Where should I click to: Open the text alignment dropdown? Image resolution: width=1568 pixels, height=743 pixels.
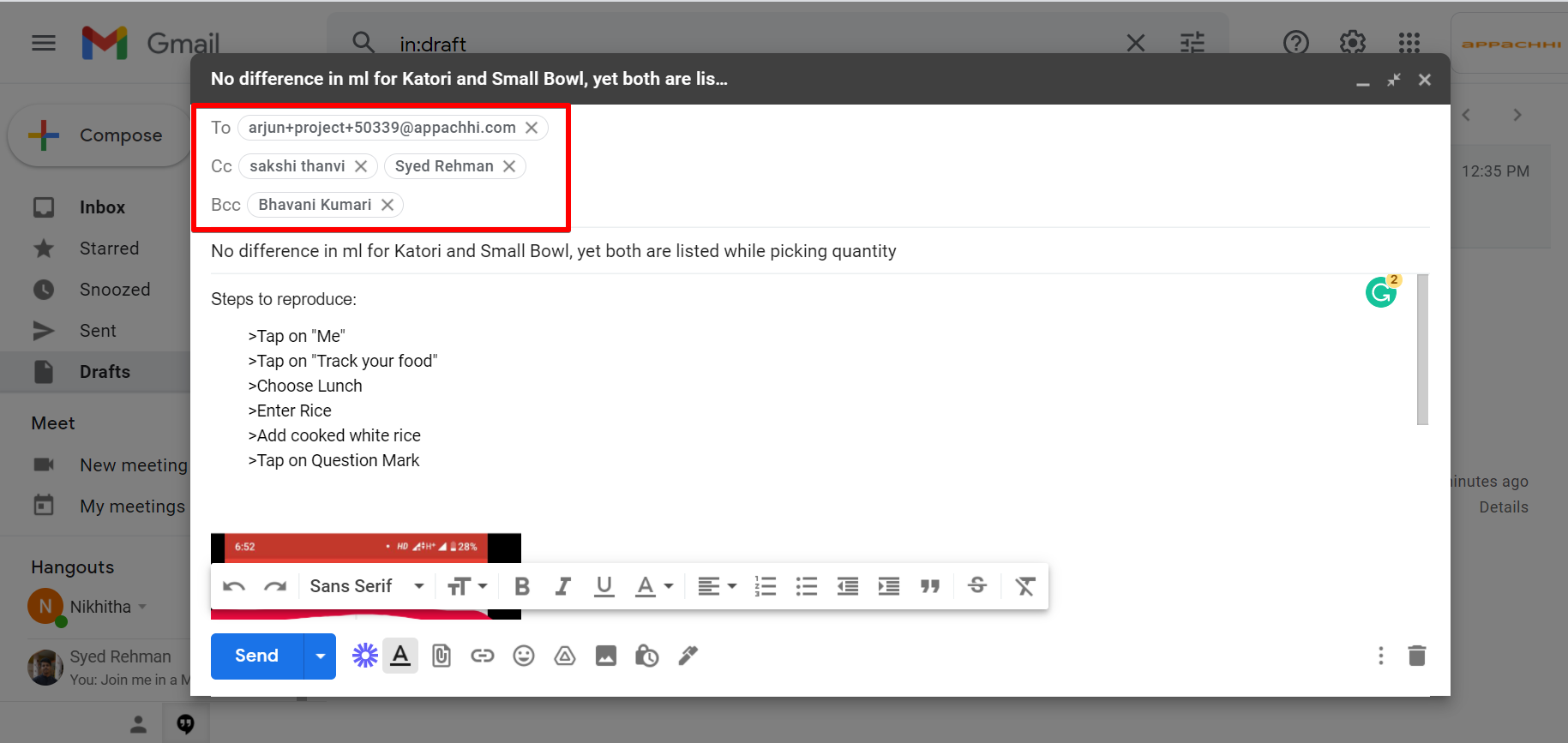click(x=718, y=586)
